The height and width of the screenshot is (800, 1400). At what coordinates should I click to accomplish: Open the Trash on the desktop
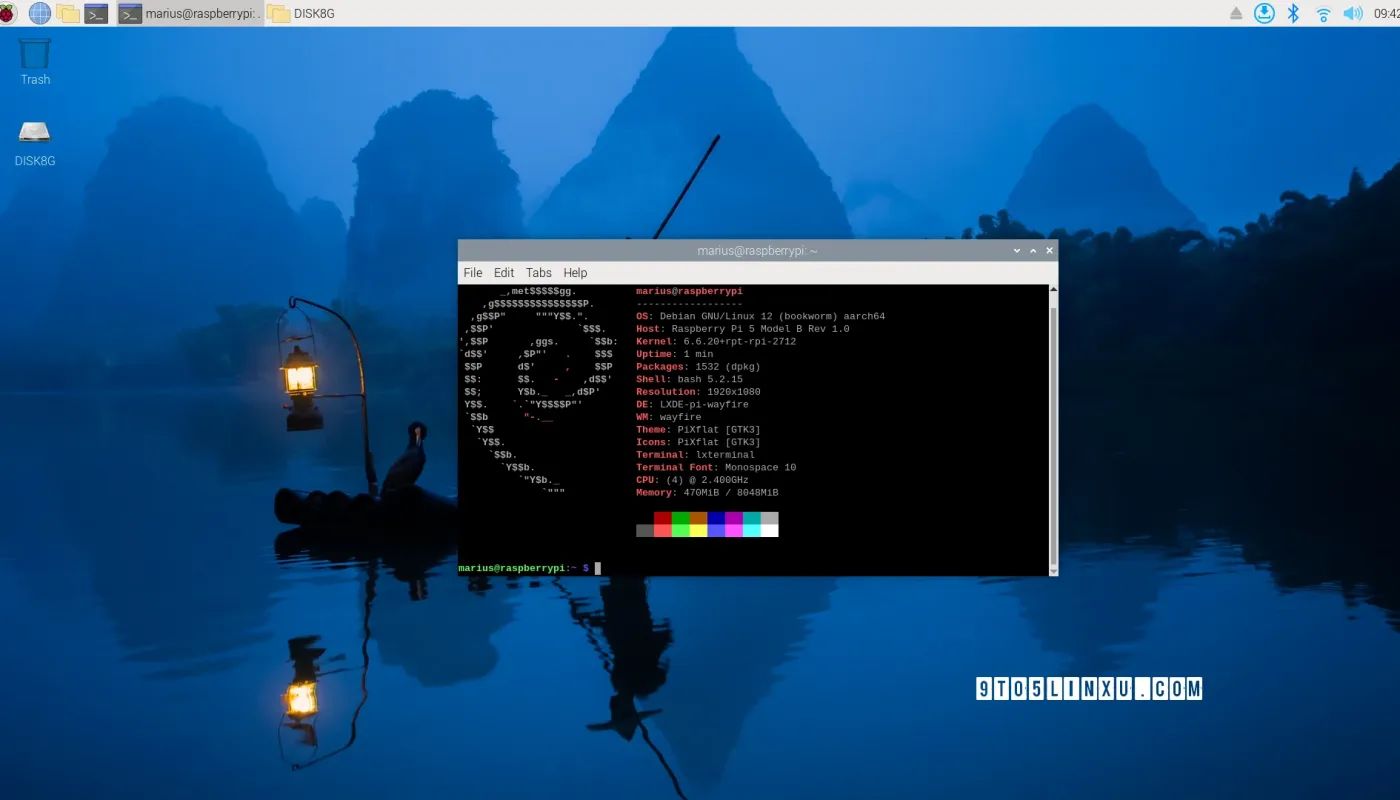click(x=34, y=60)
